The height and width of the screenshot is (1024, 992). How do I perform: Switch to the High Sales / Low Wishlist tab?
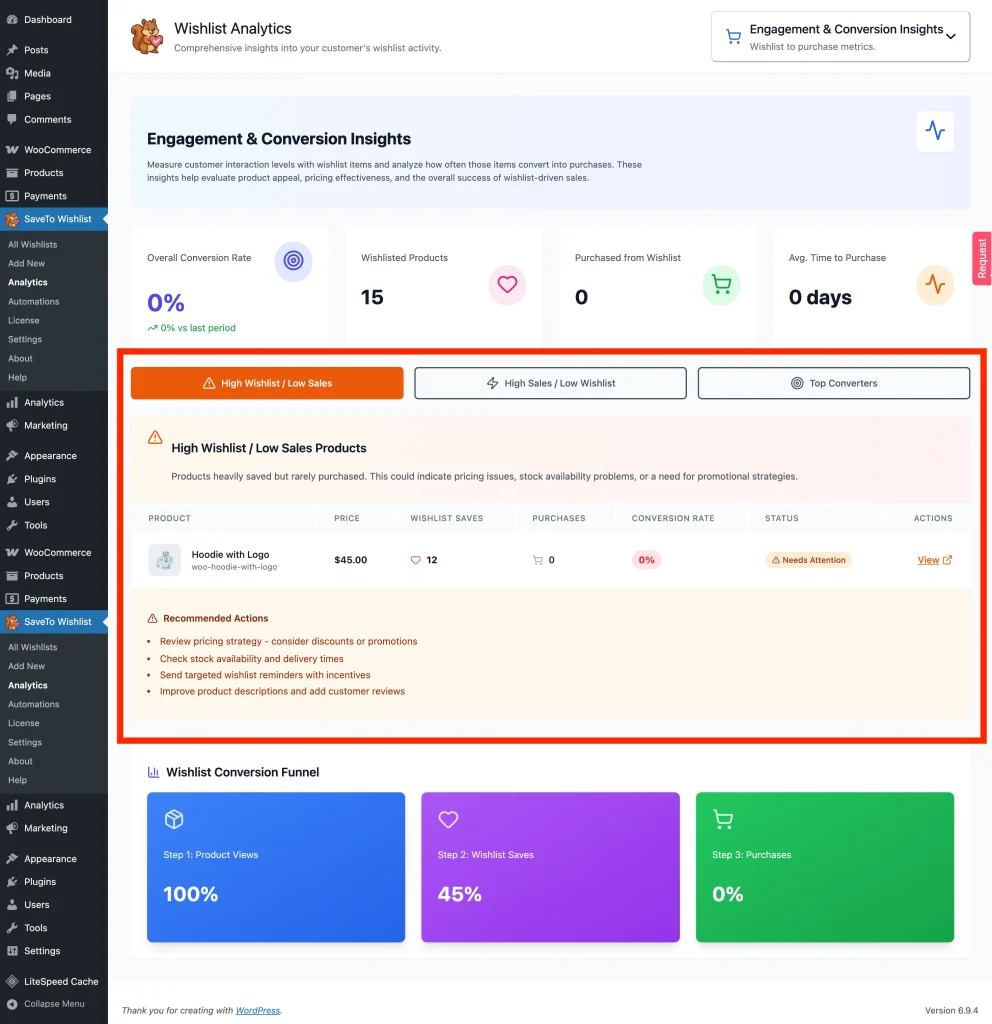pyautogui.click(x=549, y=382)
